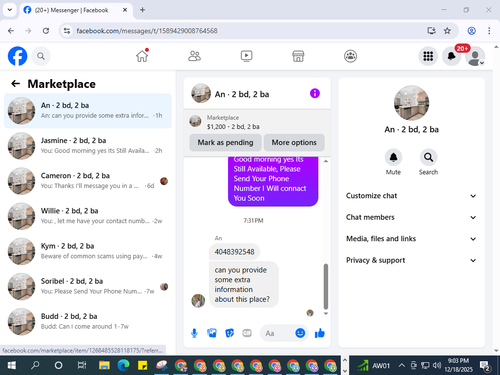Open the GIF picker icon

247,333
